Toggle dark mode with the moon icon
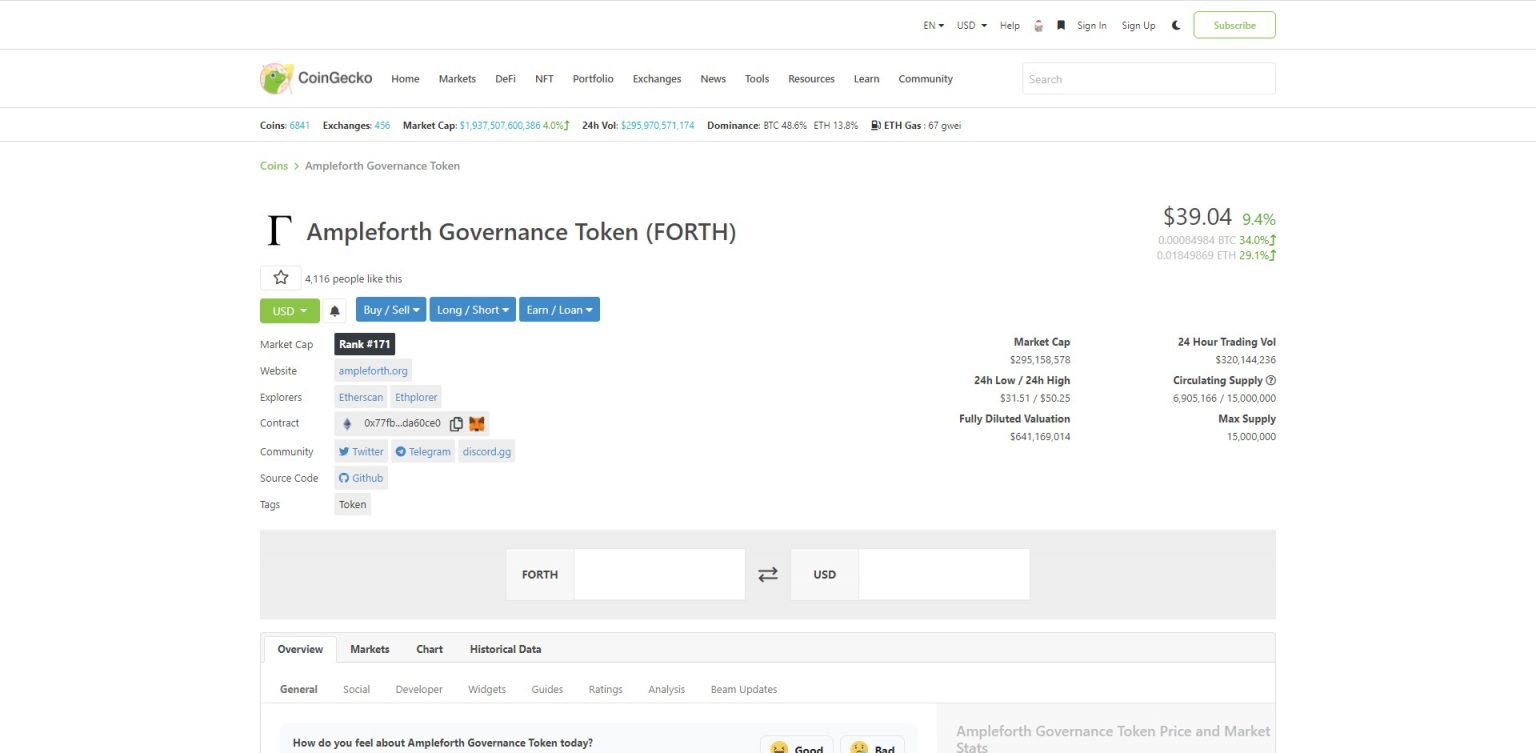1536x753 pixels. (1175, 24)
